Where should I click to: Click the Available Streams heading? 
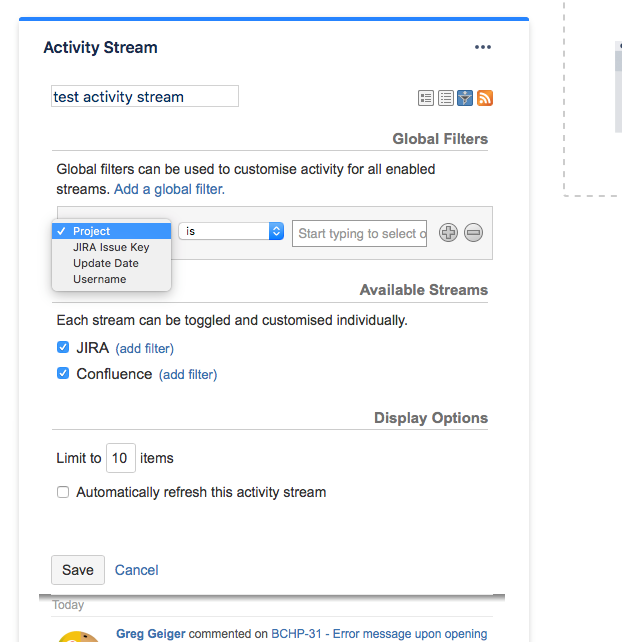click(424, 290)
